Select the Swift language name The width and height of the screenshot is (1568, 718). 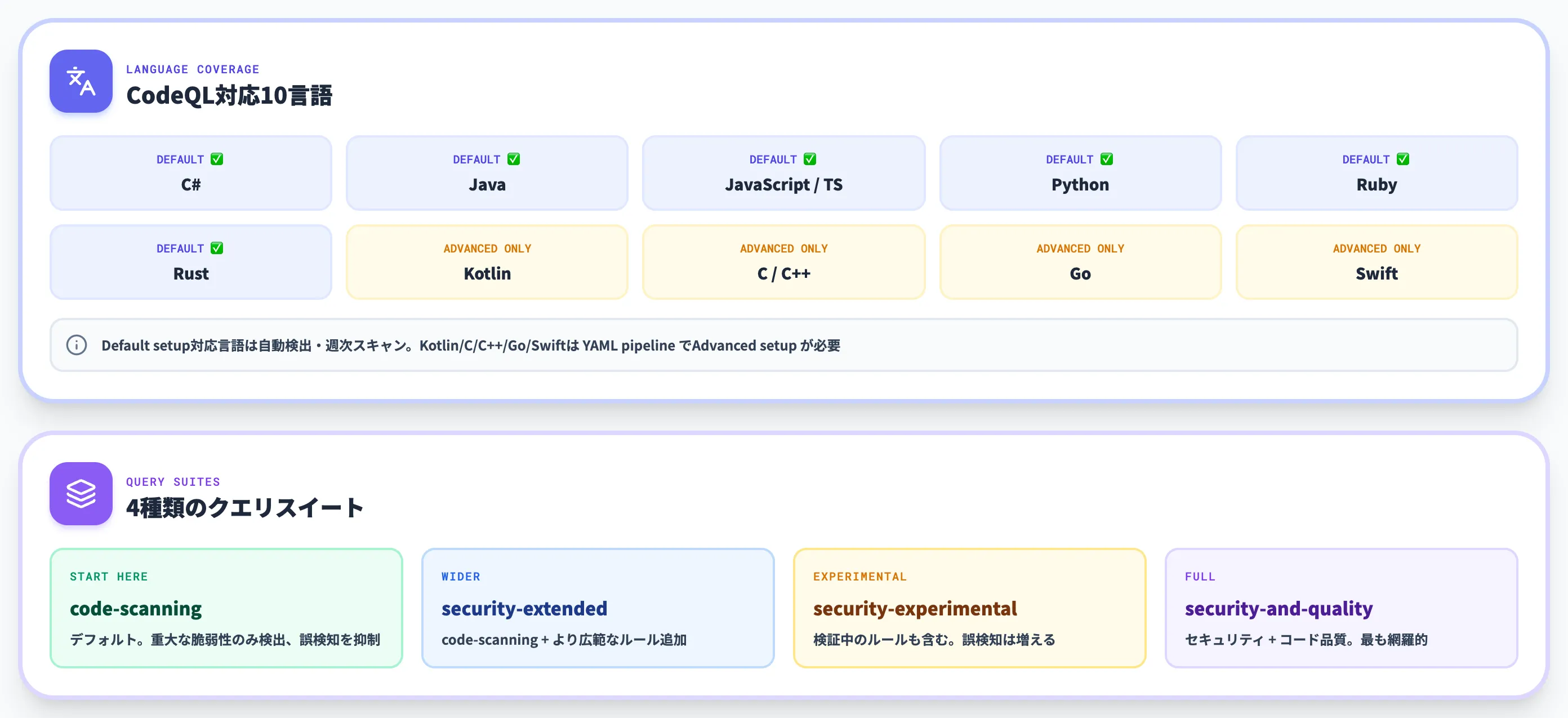[1377, 273]
